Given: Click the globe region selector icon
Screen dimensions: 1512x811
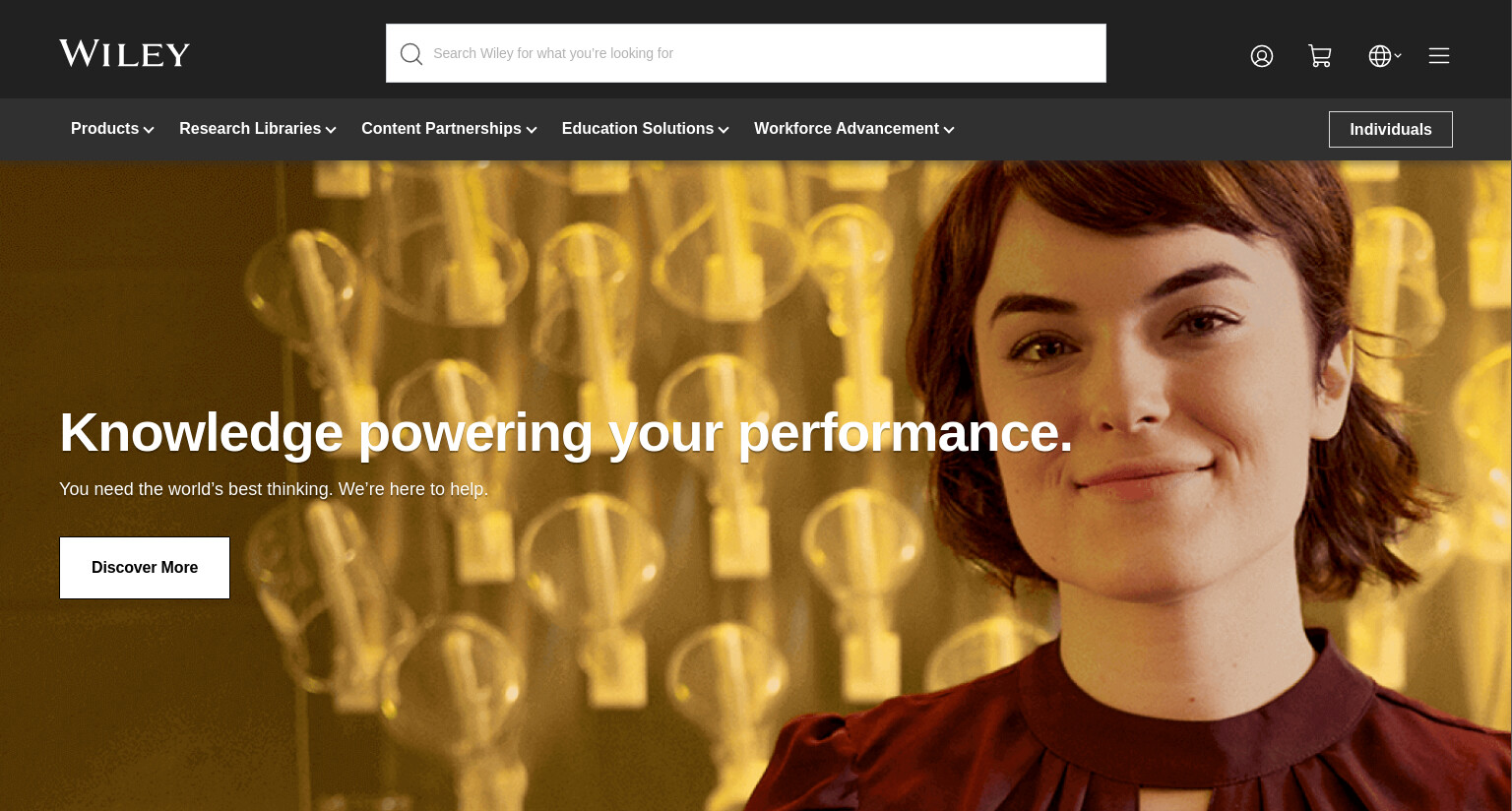Looking at the screenshot, I should [x=1380, y=56].
